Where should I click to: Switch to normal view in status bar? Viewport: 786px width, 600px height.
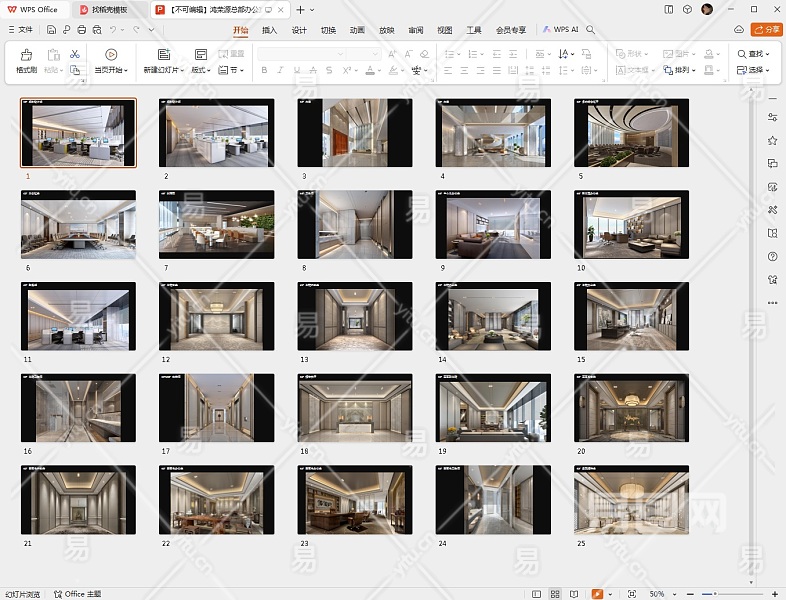[x=537, y=594]
